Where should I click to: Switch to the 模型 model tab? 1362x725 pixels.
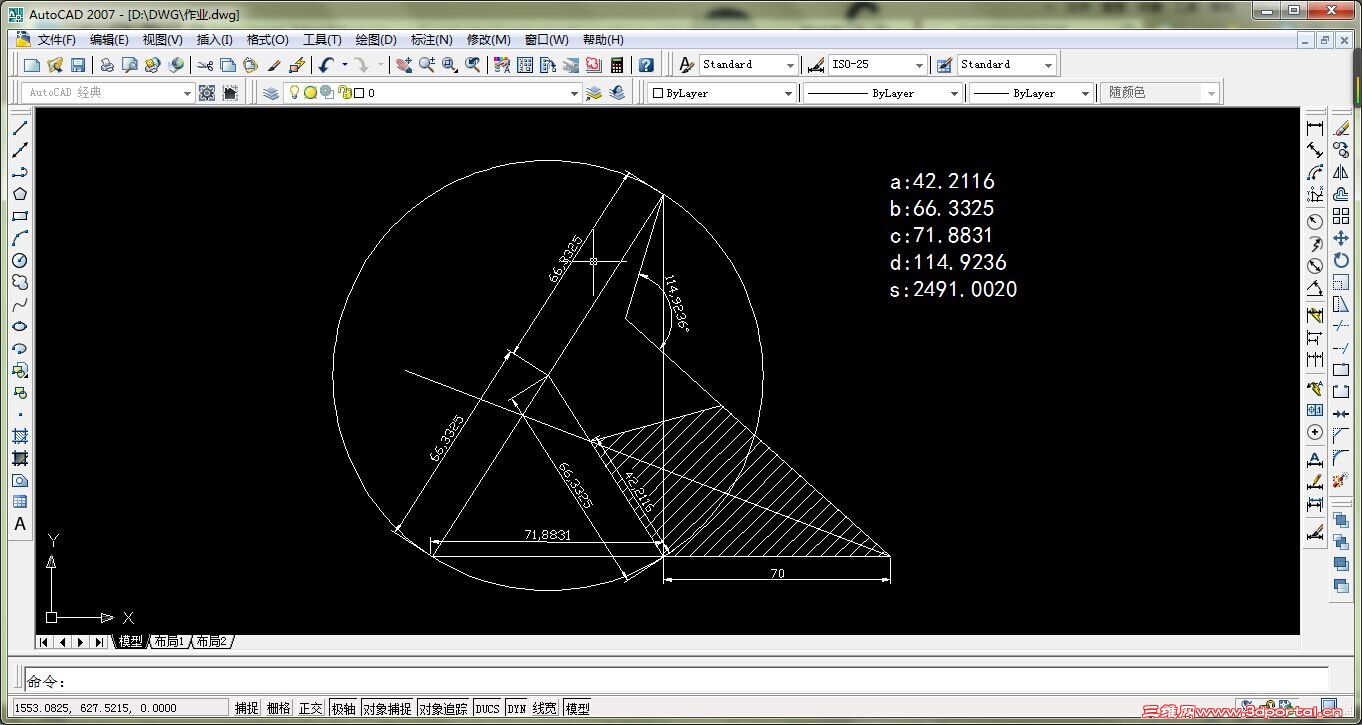pyautogui.click(x=131, y=642)
